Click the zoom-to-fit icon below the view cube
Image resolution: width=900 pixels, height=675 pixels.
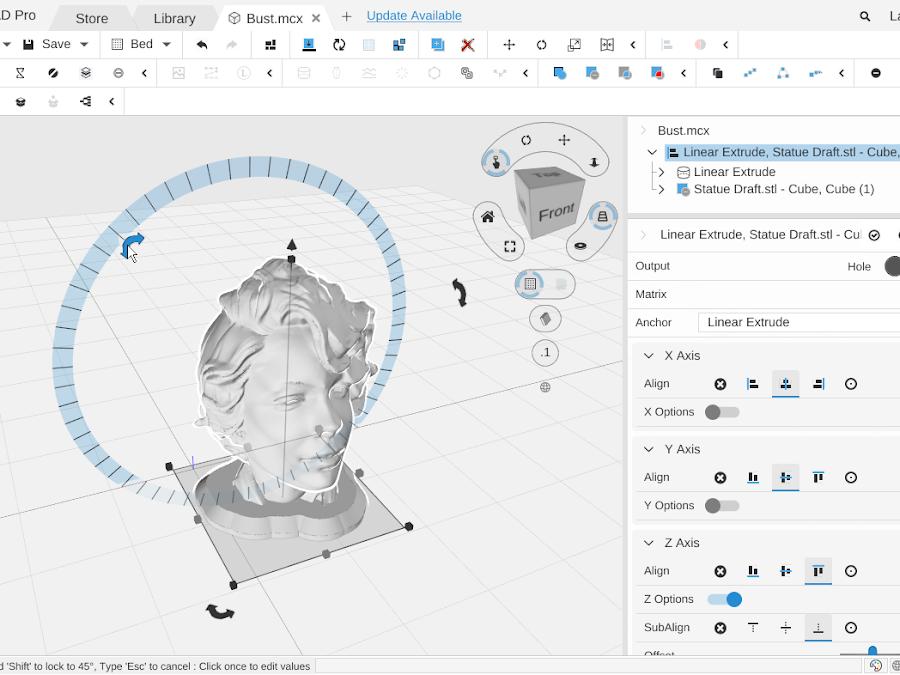(511, 246)
